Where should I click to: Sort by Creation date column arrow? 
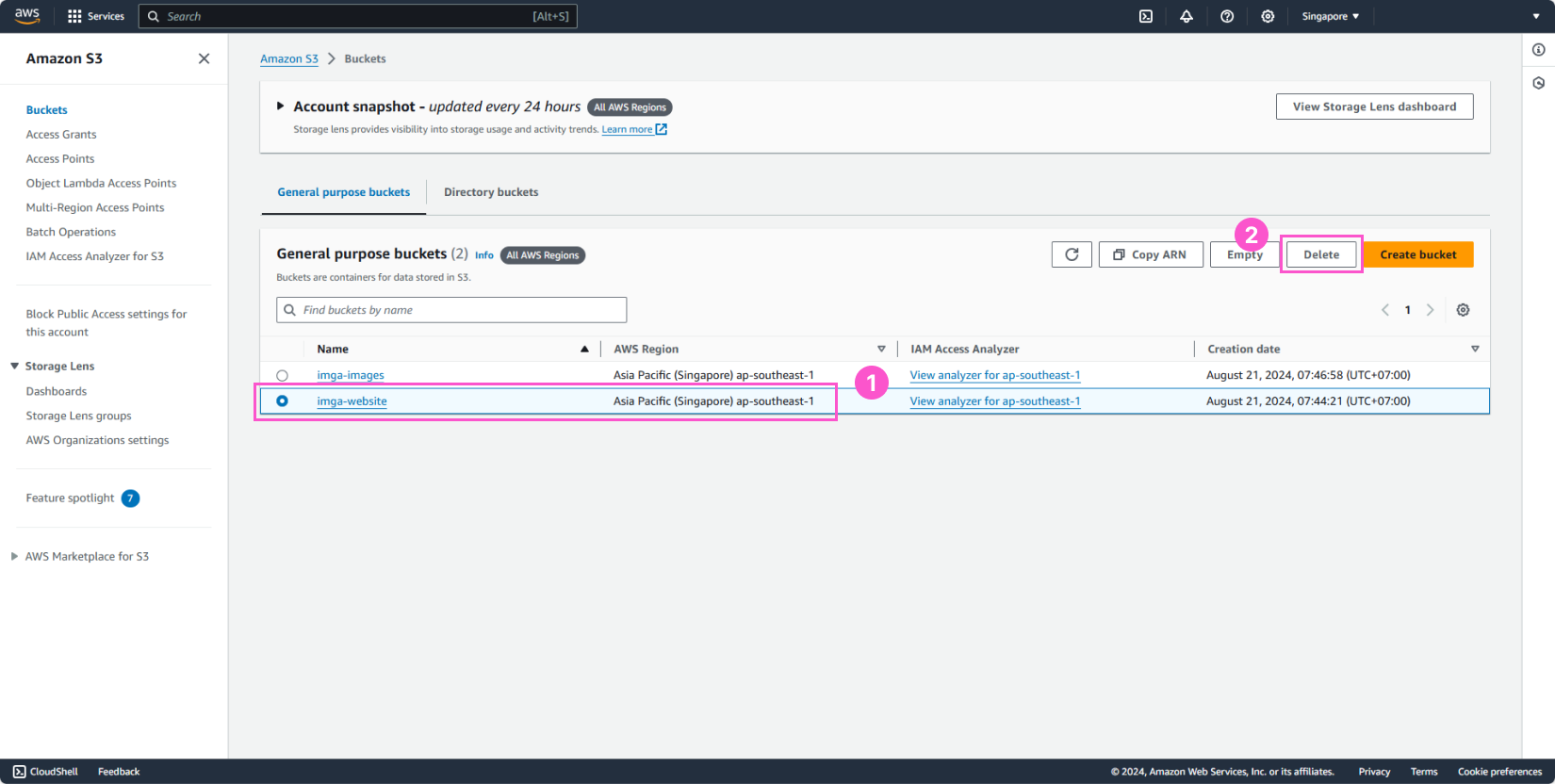pyautogui.click(x=1475, y=349)
